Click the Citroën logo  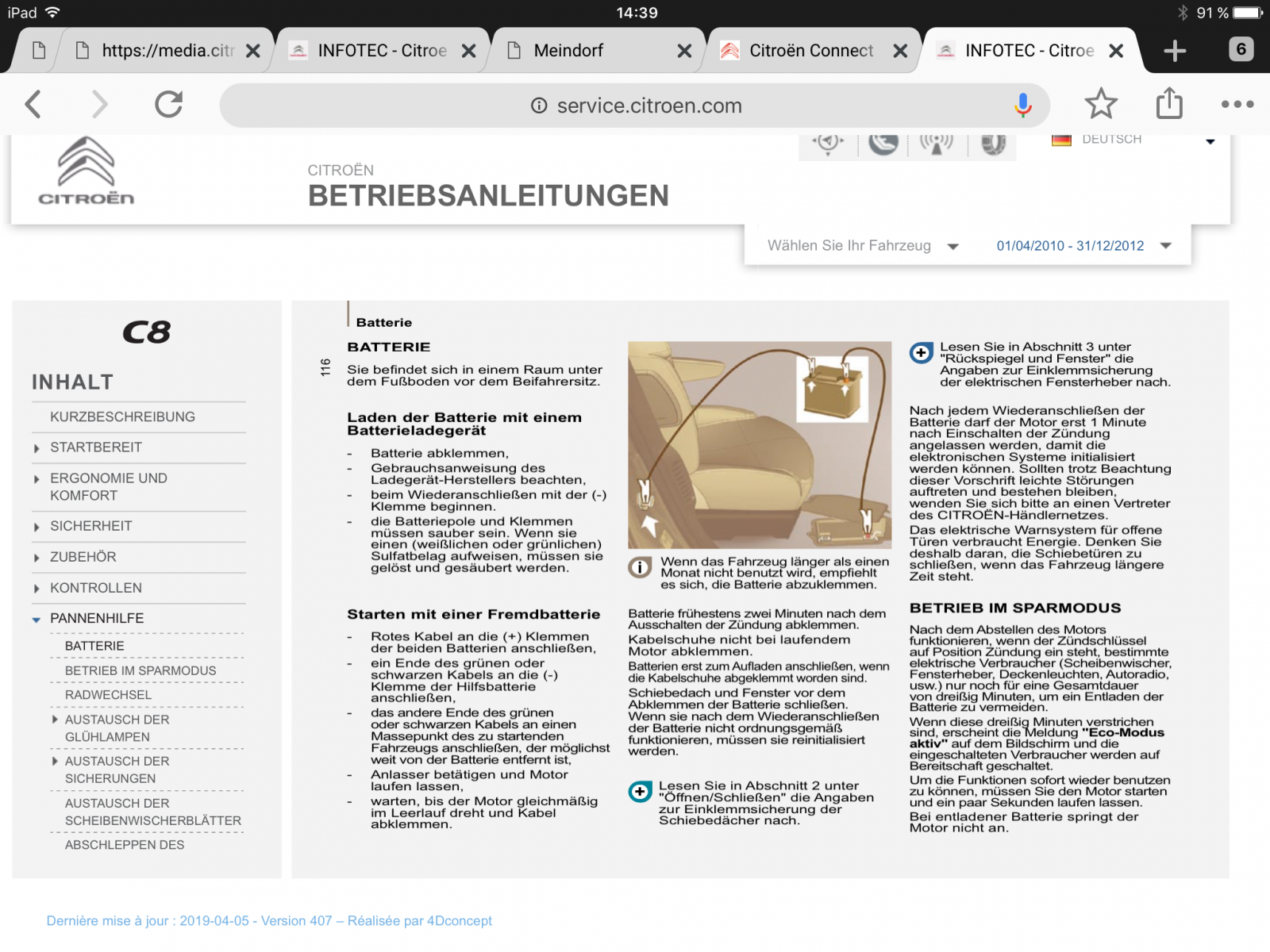pos(86,171)
